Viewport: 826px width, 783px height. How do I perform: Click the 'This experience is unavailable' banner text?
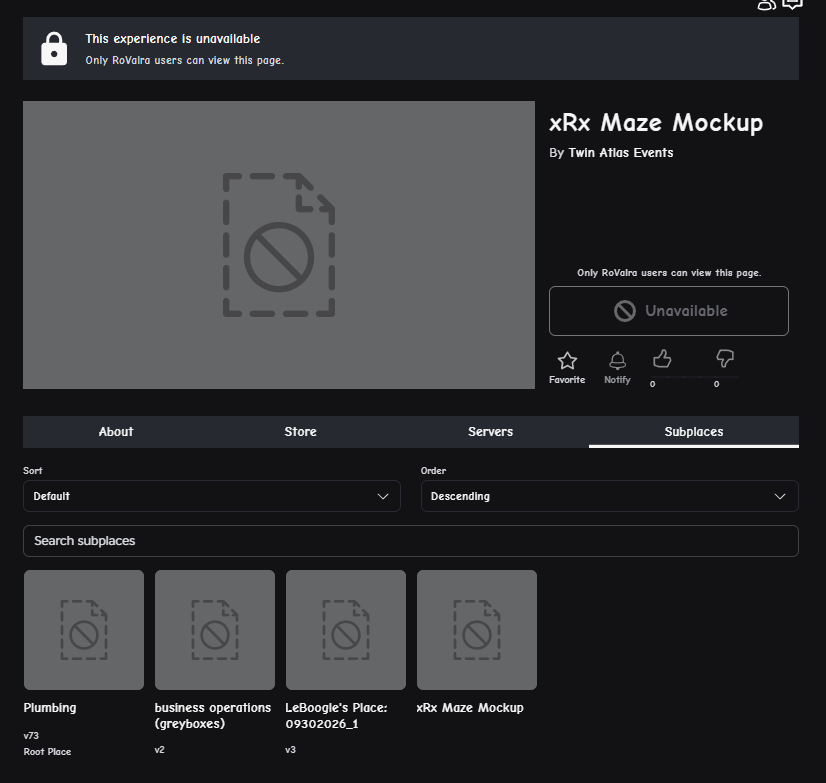(173, 39)
